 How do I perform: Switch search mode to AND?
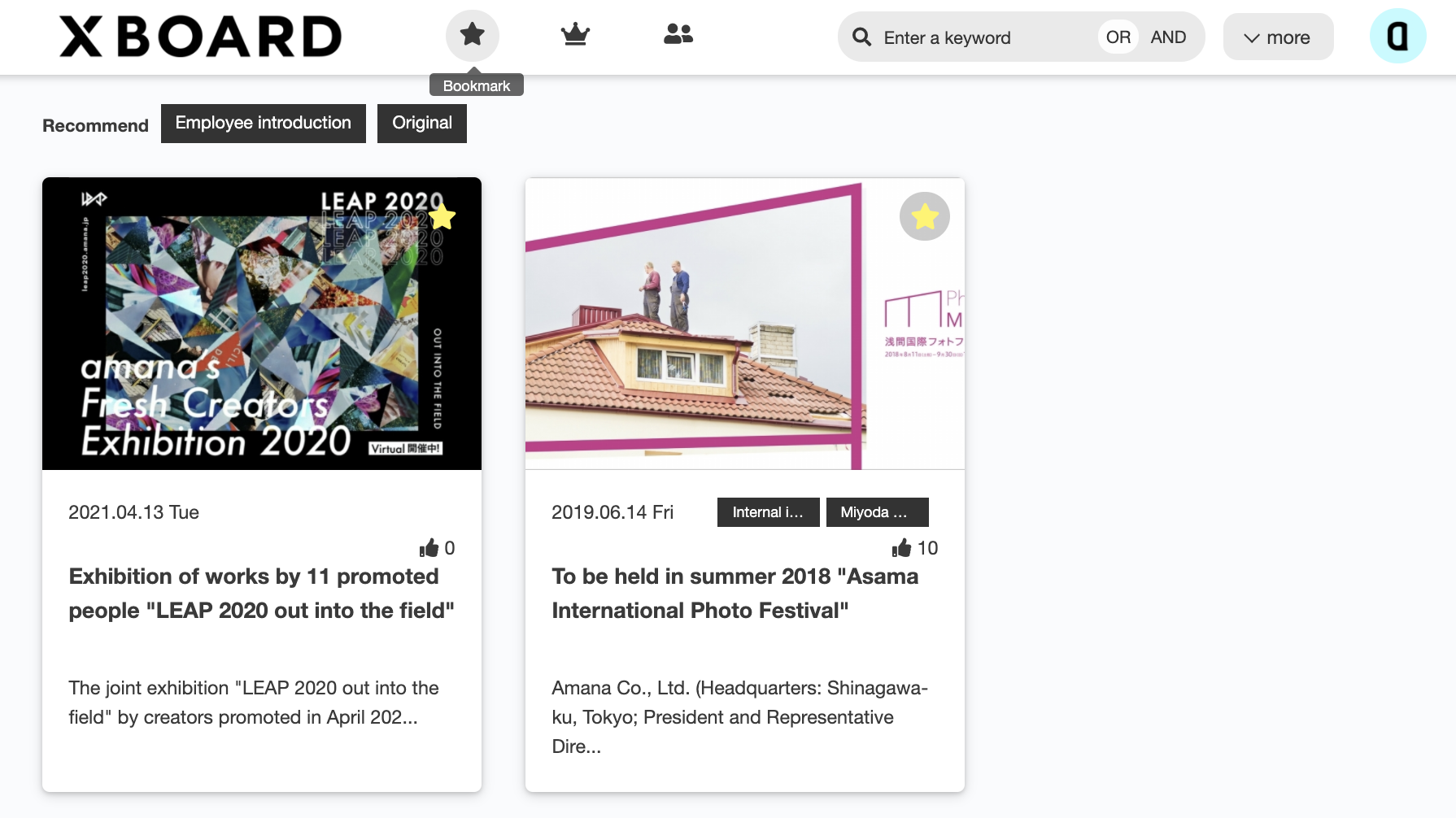(x=1168, y=37)
